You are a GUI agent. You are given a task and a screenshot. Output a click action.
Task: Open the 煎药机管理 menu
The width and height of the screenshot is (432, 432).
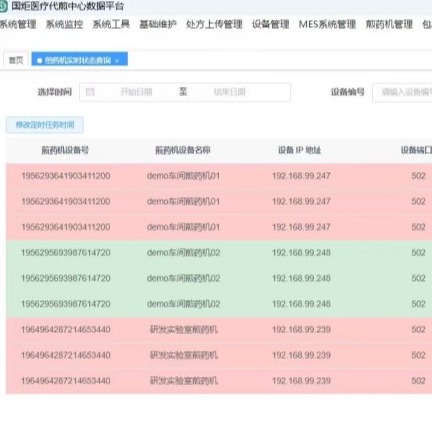click(389, 24)
